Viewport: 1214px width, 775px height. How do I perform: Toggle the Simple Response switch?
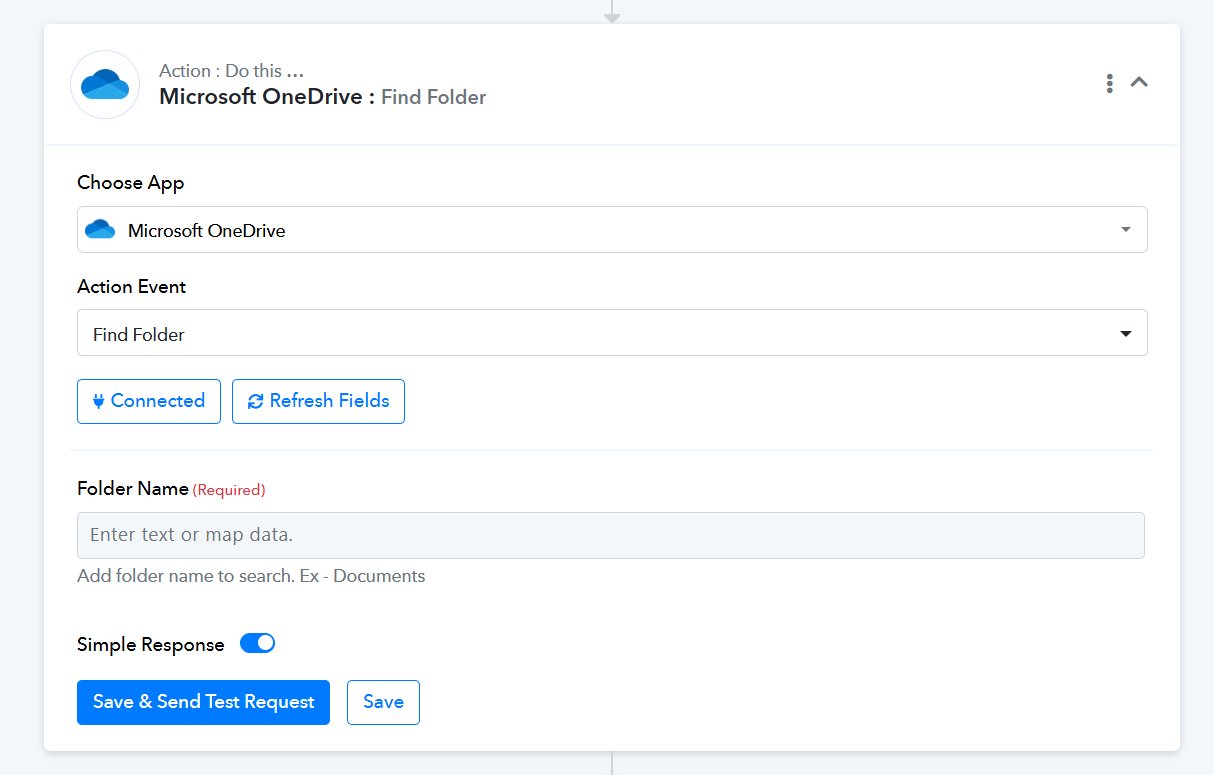(257, 644)
